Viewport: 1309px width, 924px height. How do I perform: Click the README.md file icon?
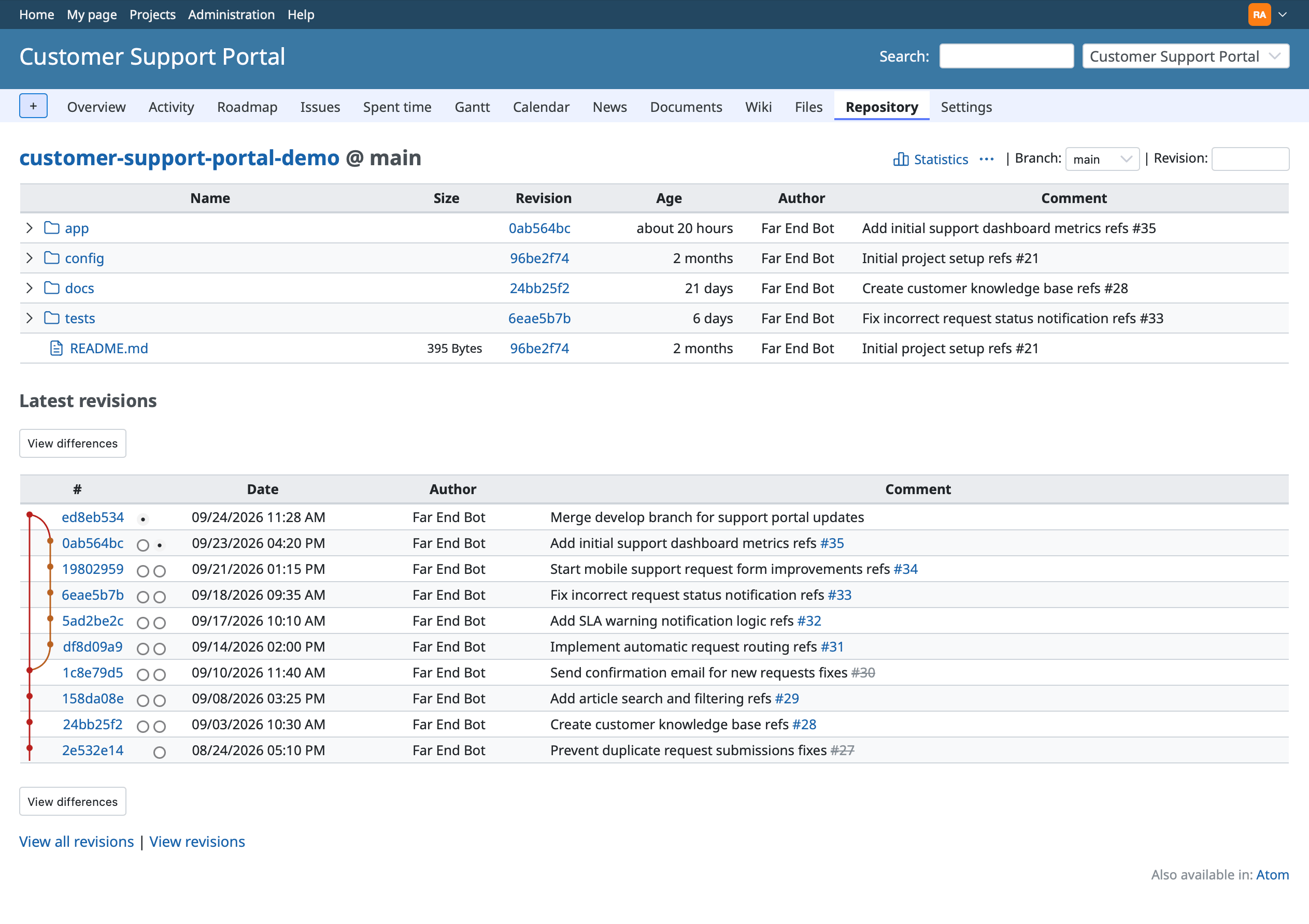pos(56,348)
